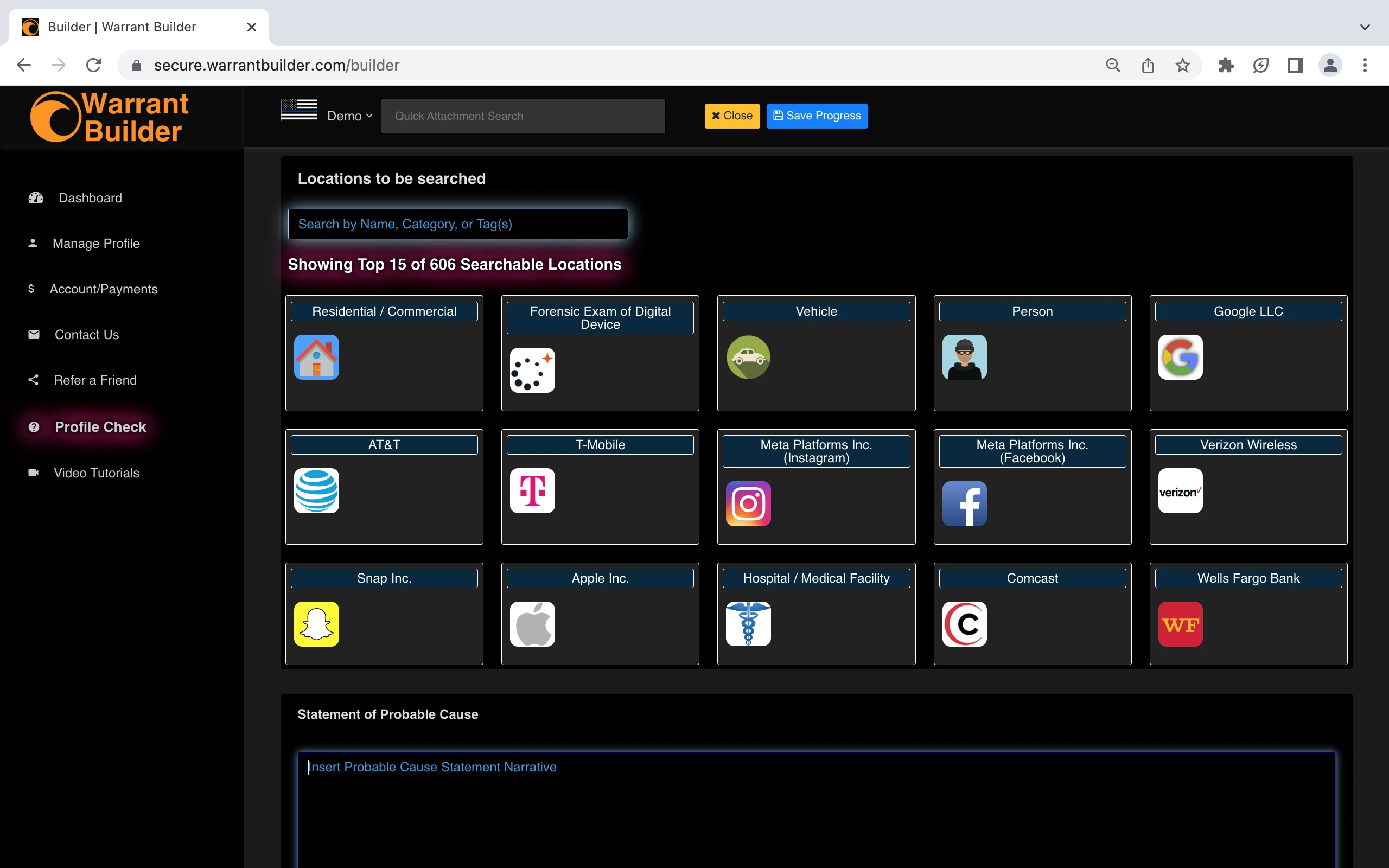
Task: Click the Account/Payments dollar icon
Action: coord(31,289)
